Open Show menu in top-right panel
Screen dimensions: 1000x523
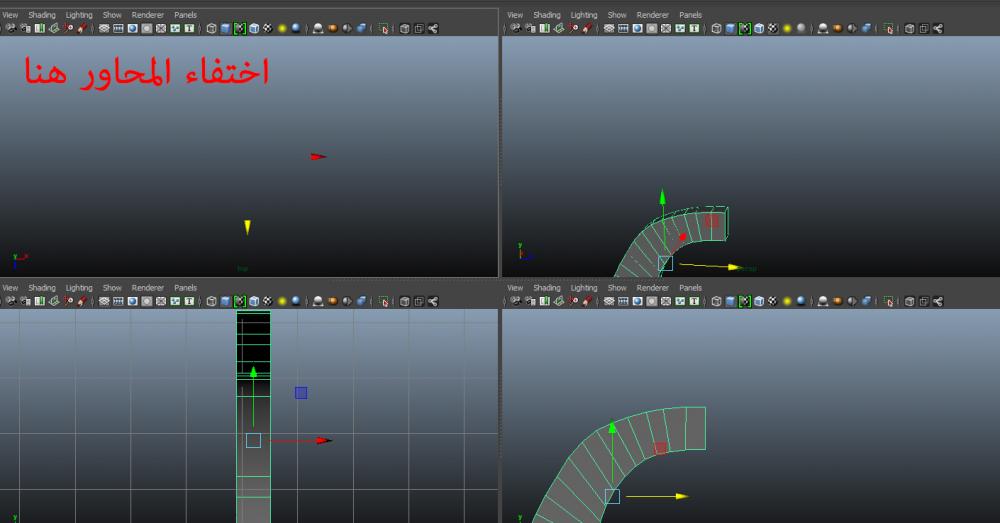617,15
